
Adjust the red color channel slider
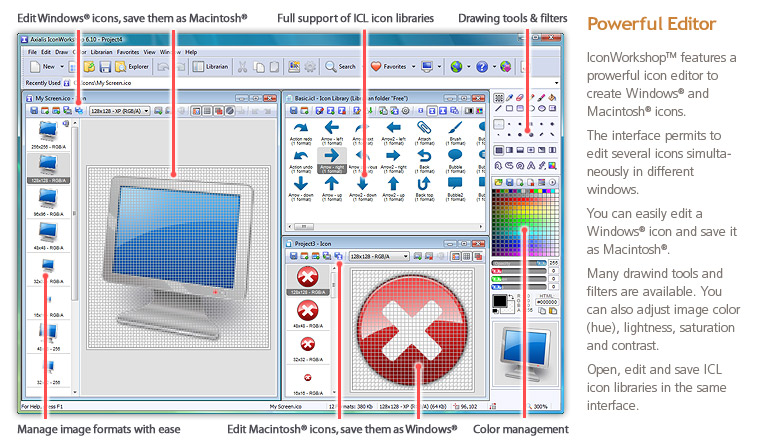click(519, 271)
